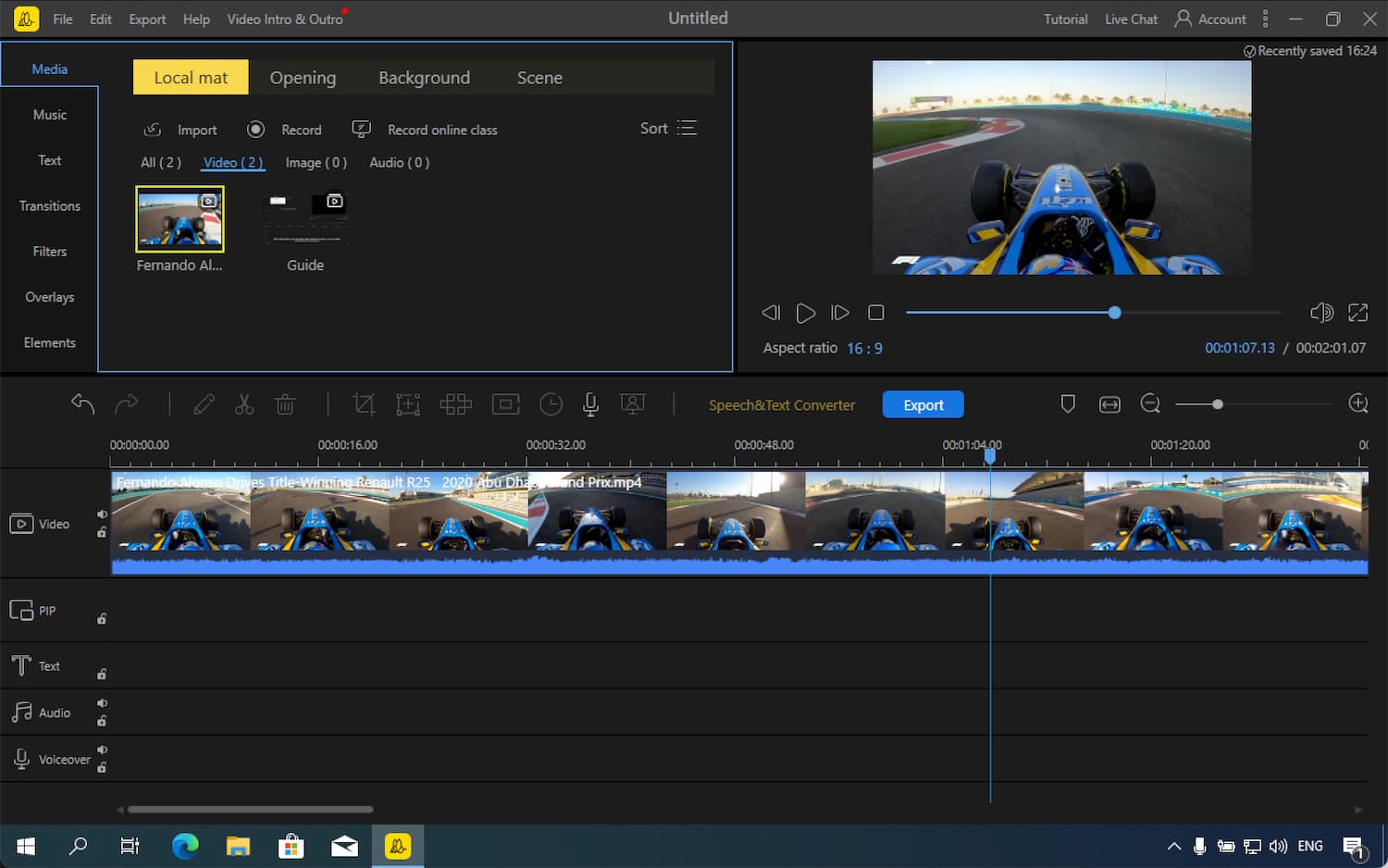This screenshot has width=1388, height=868.
Task: Show All ( 2 ) media
Action: [160, 163]
